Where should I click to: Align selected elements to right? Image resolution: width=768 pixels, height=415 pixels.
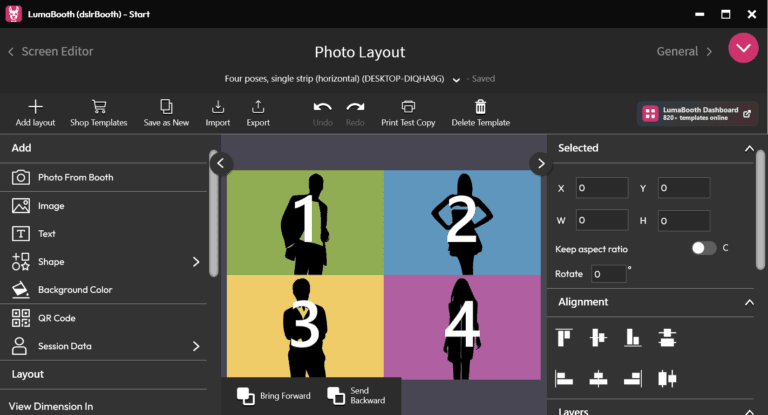(x=633, y=378)
